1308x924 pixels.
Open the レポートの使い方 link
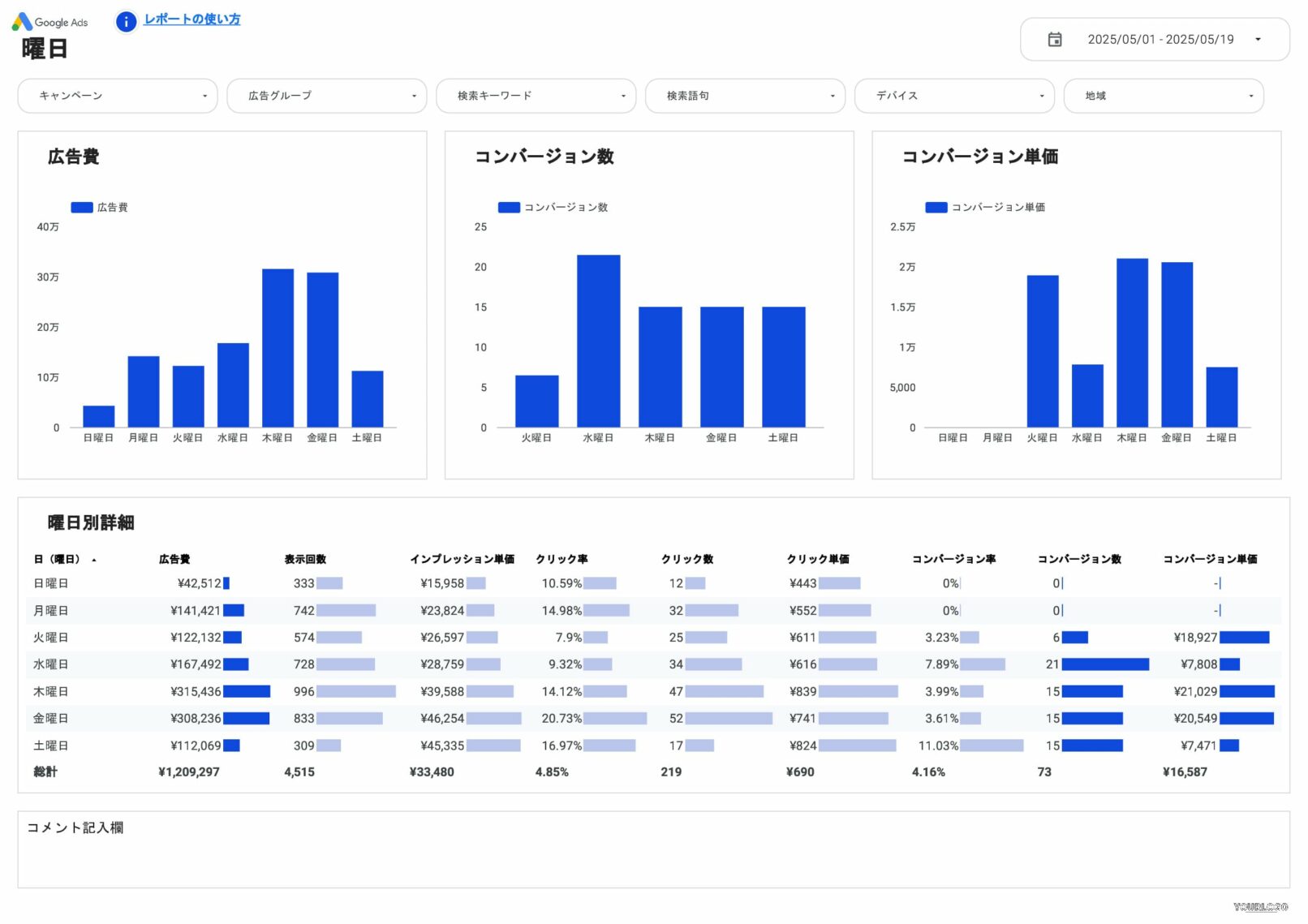[191, 19]
